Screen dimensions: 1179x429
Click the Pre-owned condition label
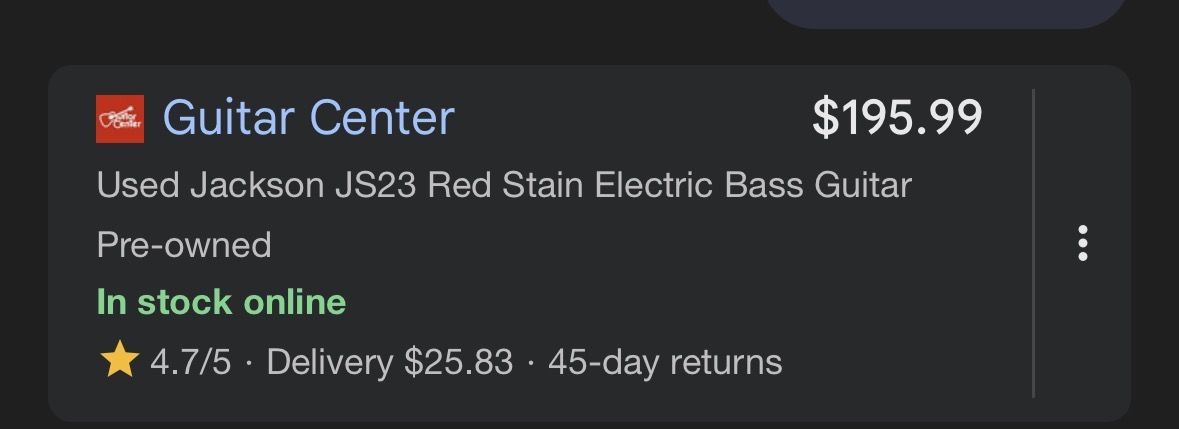(184, 245)
